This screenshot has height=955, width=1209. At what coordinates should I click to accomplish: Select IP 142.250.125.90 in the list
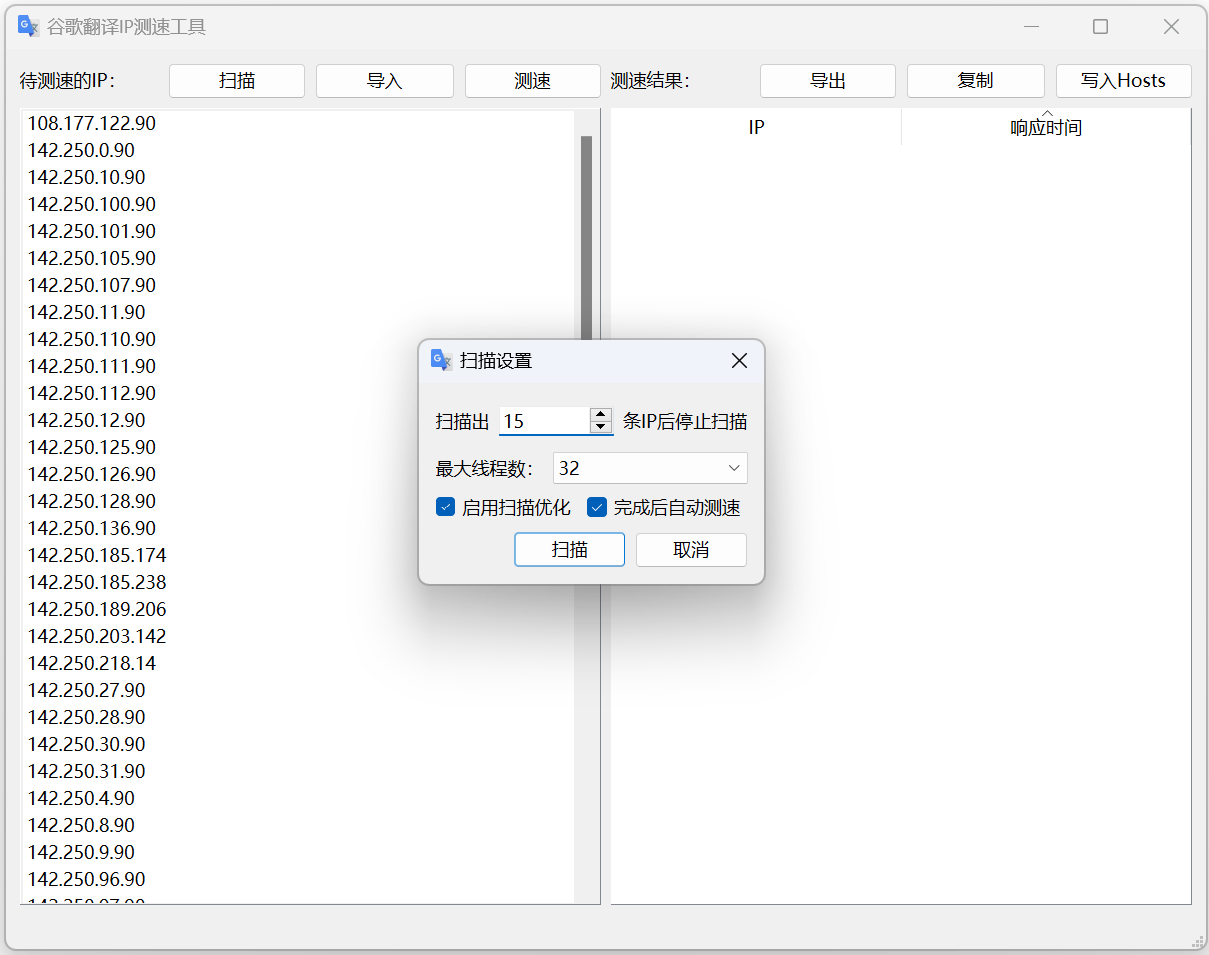92,447
